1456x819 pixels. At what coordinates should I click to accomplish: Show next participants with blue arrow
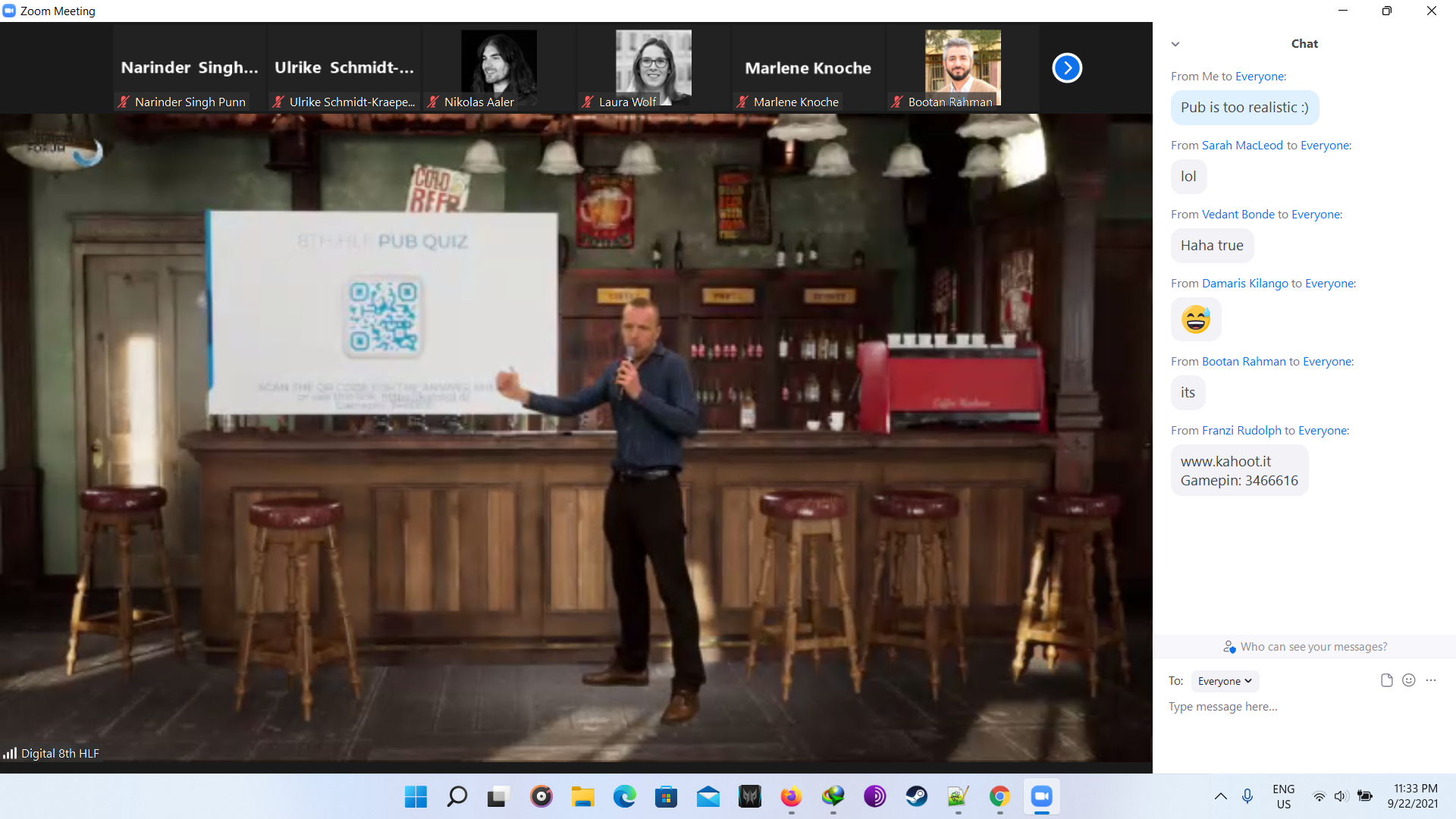(x=1066, y=68)
